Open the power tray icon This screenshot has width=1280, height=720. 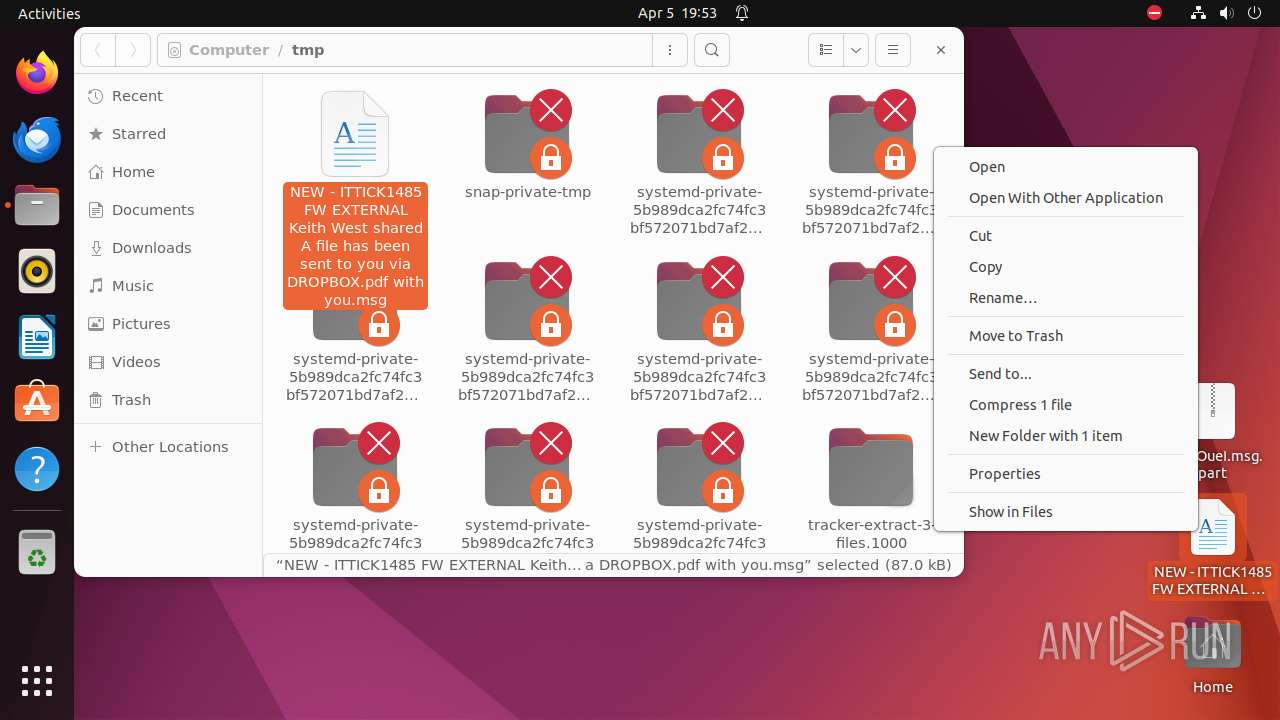(x=1254, y=13)
